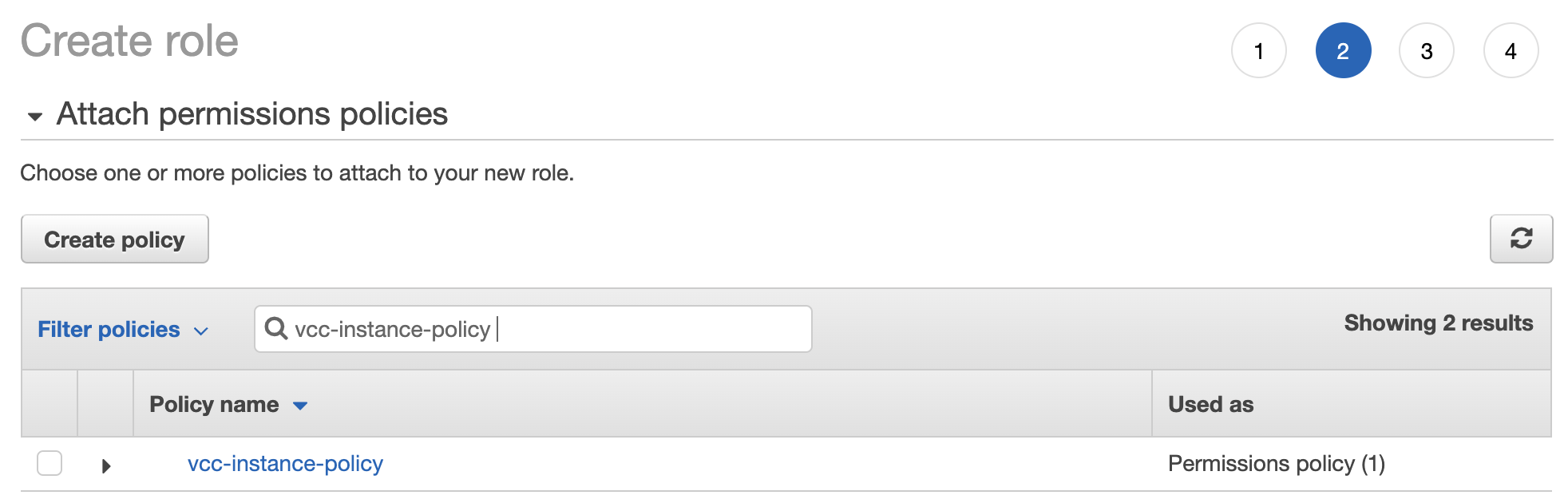Check the vcc-instance-policy checkbox

(x=49, y=463)
